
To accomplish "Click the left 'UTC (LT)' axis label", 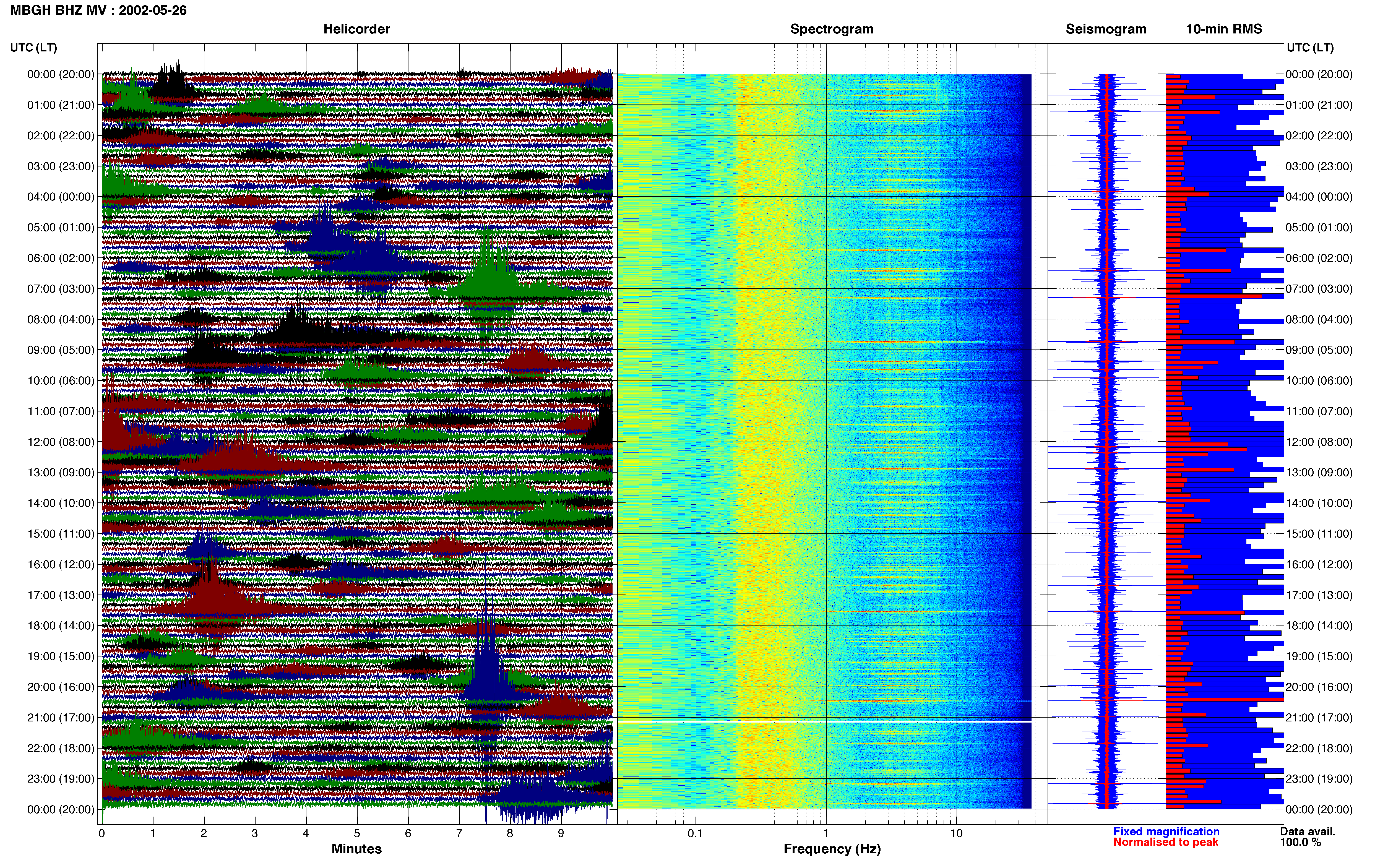I will point(33,48).
